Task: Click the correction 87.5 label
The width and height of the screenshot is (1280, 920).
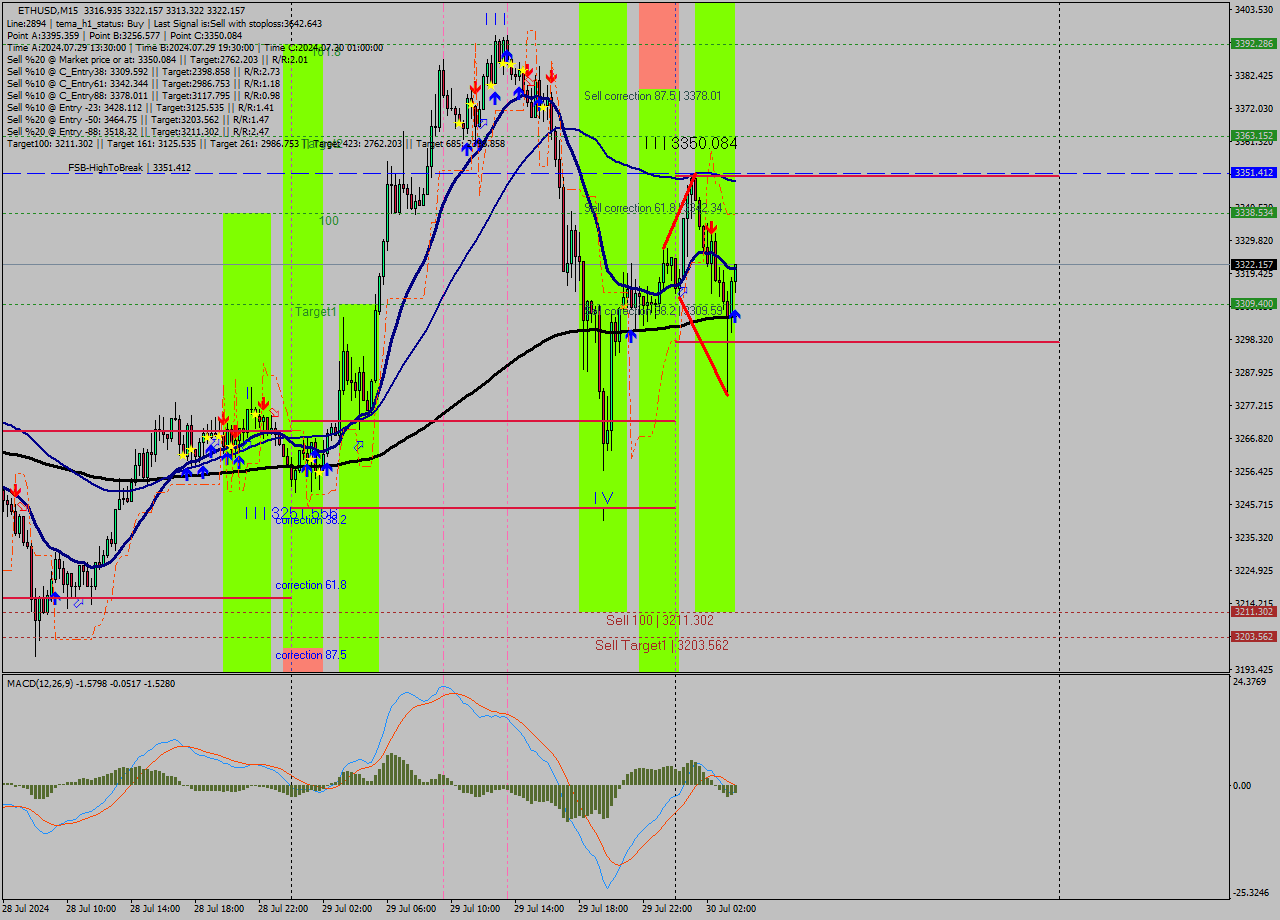Action: coord(304,655)
